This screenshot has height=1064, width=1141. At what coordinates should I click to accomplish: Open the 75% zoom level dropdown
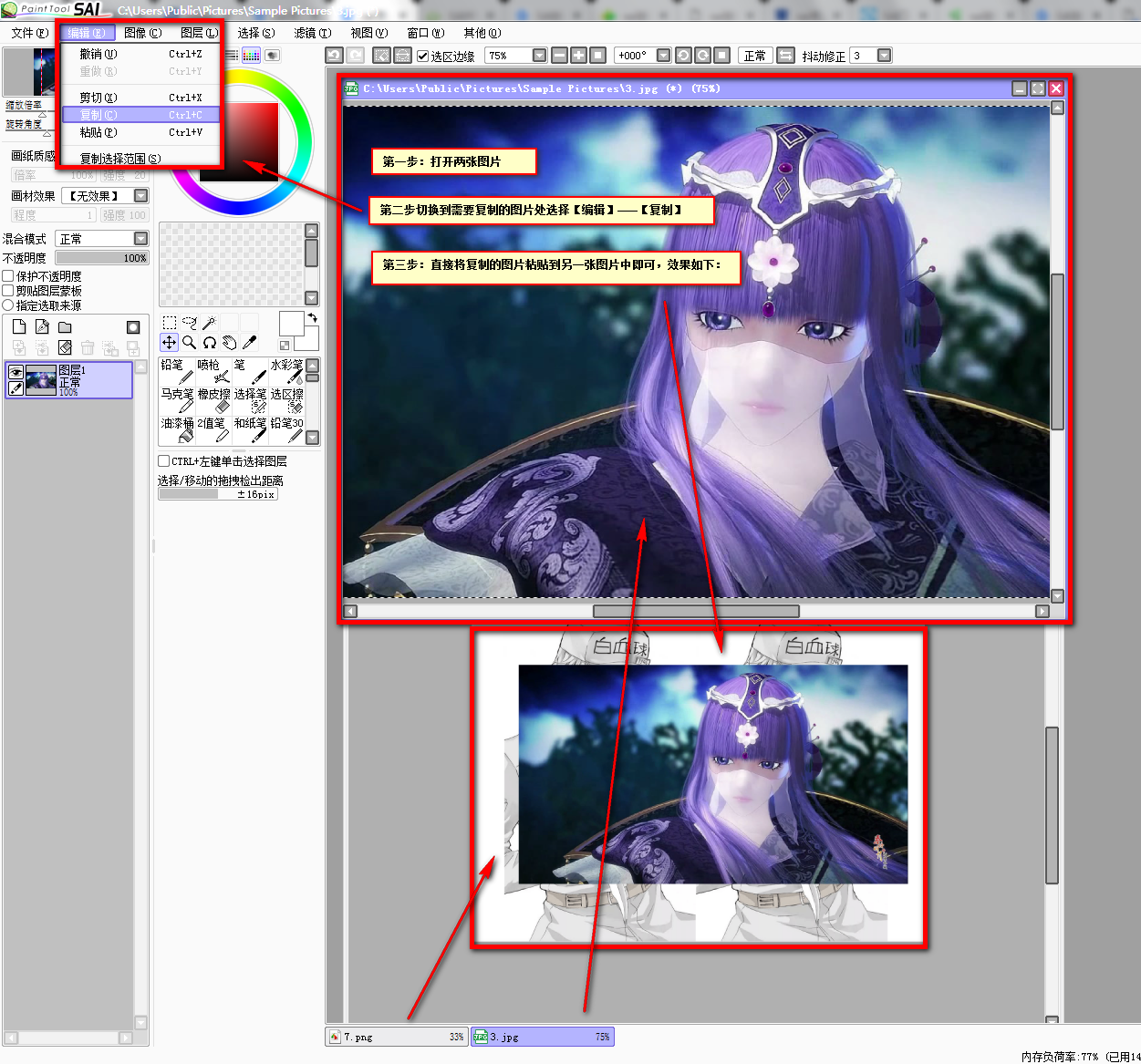coord(539,56)
